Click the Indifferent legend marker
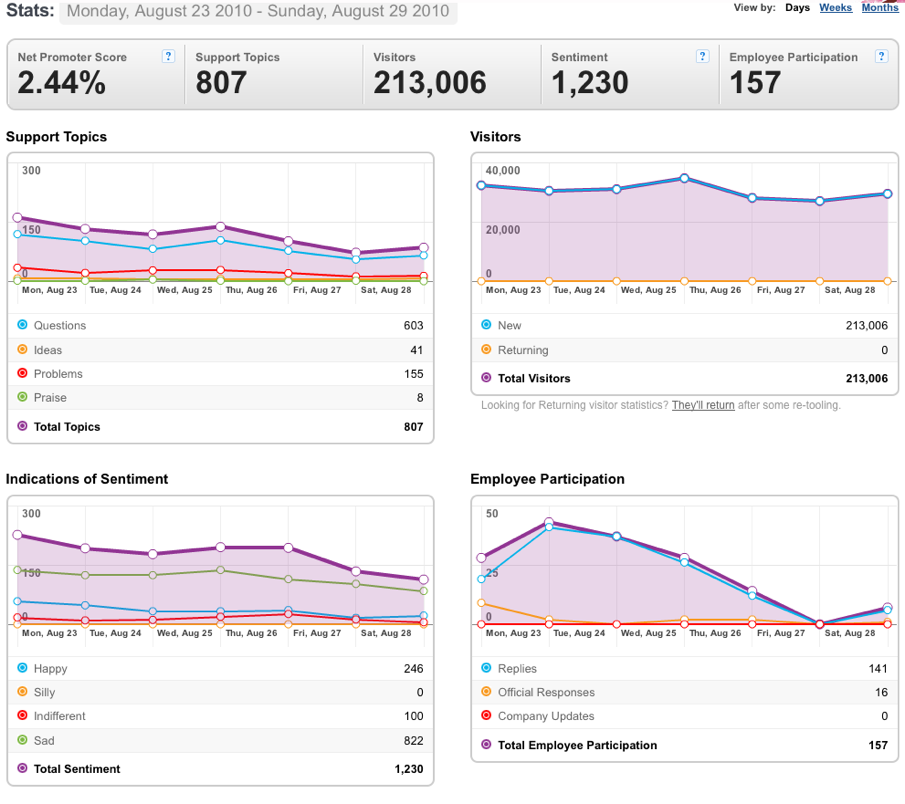905x804 pixels. coord(23,715)
